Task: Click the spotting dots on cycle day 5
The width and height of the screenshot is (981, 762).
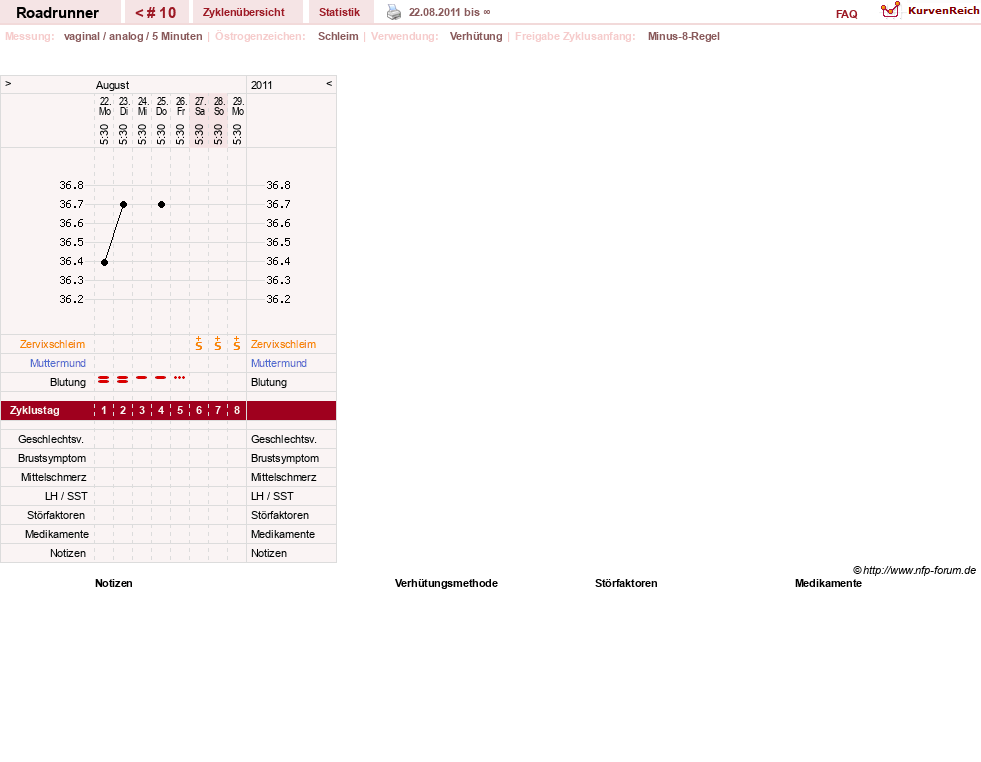Action: [180, 378]
